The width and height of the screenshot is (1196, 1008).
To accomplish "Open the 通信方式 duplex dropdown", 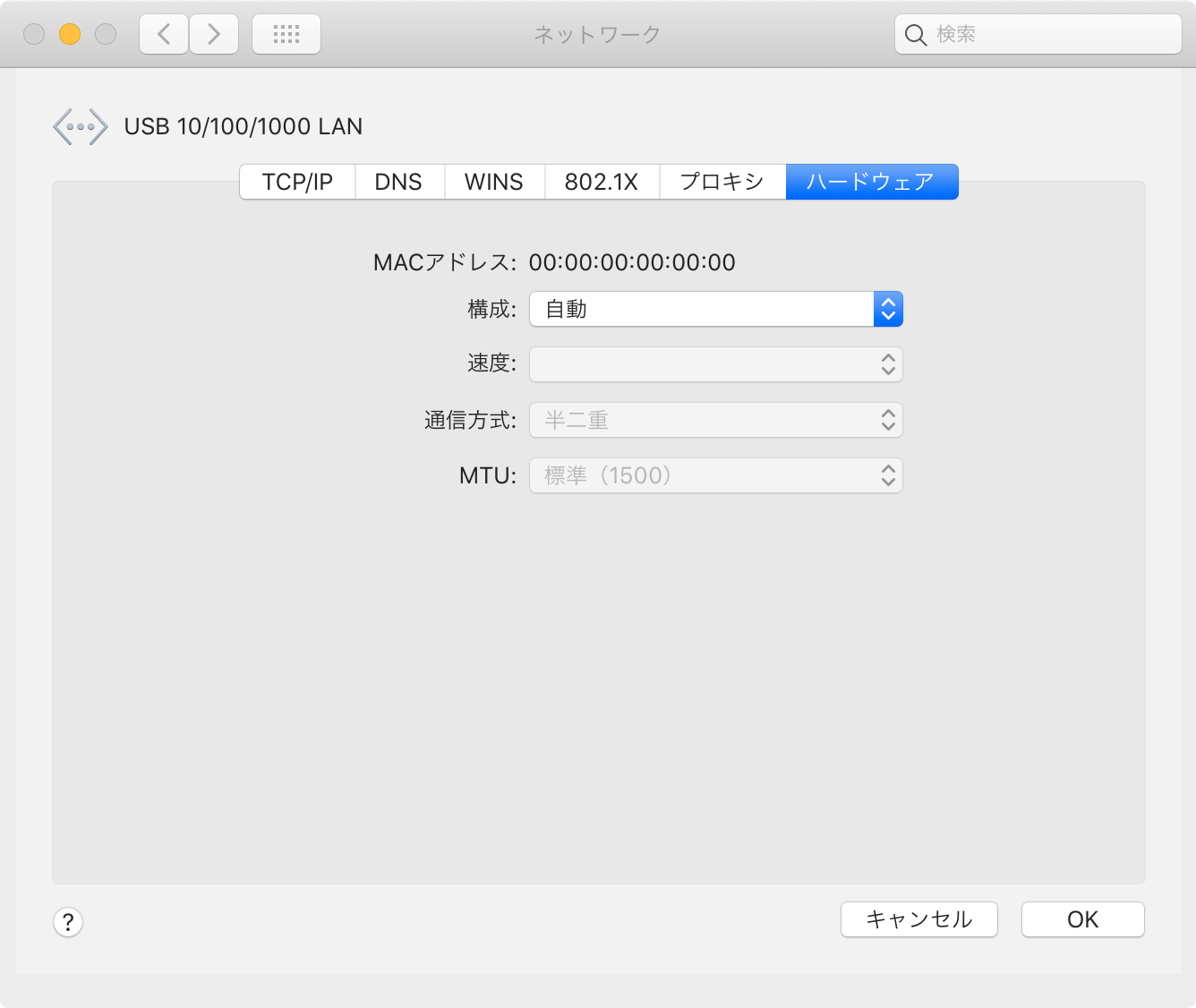I will point(715,420).
